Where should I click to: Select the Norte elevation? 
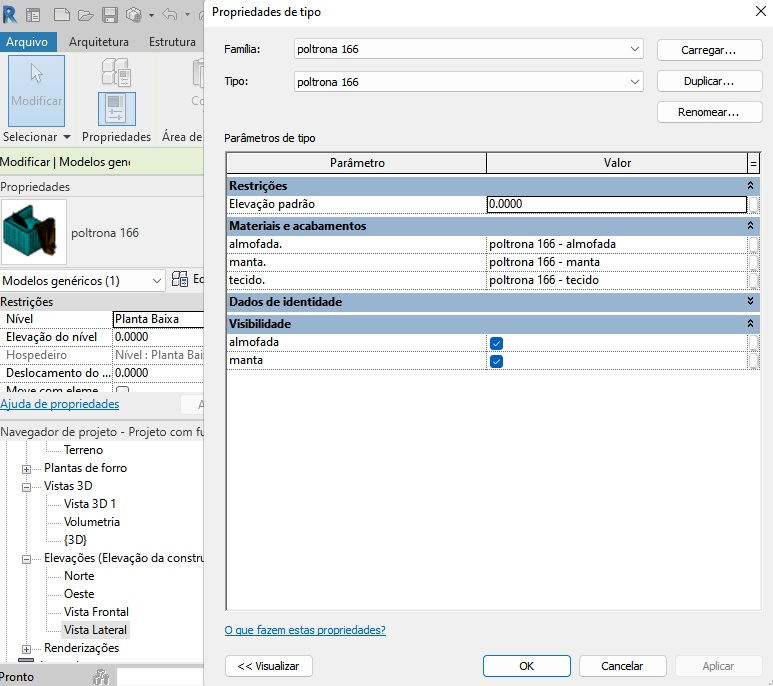tap(79, 576)
